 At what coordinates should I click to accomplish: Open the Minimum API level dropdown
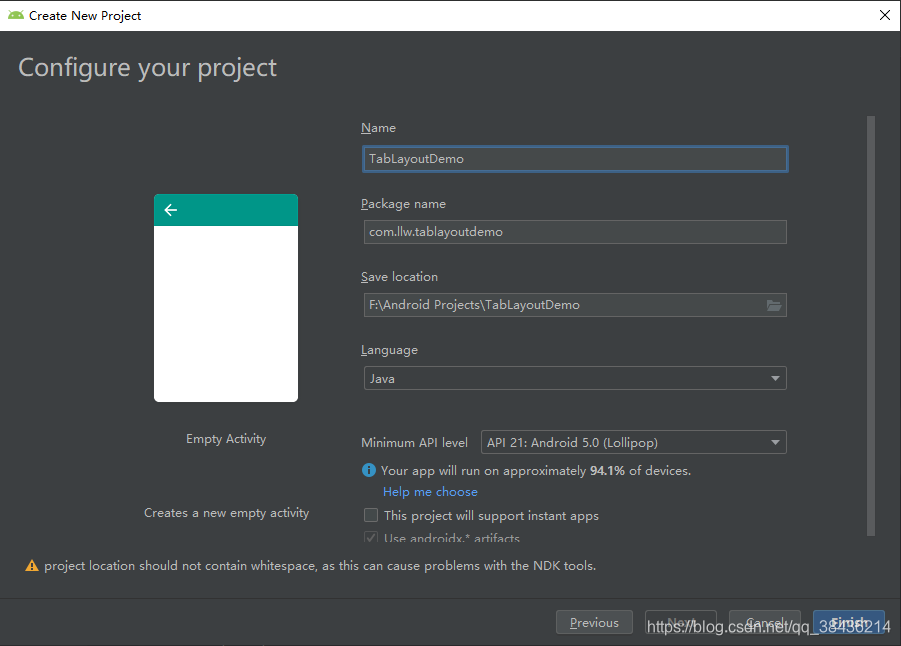[x=634, y=442]
